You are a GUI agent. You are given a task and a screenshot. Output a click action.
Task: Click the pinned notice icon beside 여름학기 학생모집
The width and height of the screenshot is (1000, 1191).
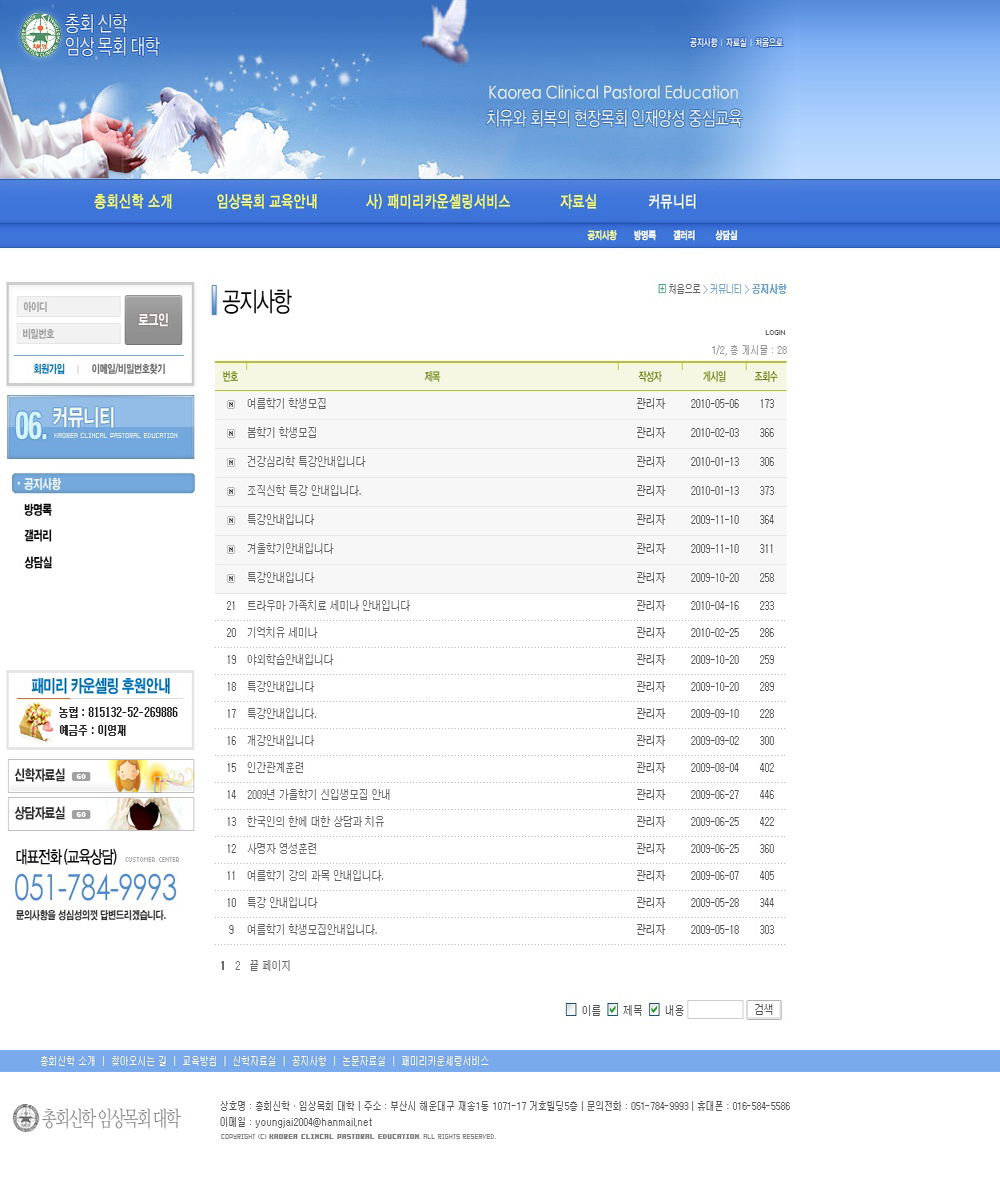[x=231, y=404]
